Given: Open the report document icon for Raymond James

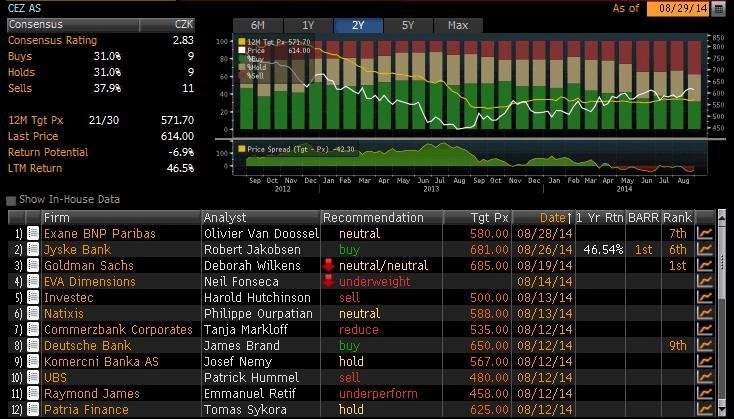Looking at the screenshot, I should (33, 393).
